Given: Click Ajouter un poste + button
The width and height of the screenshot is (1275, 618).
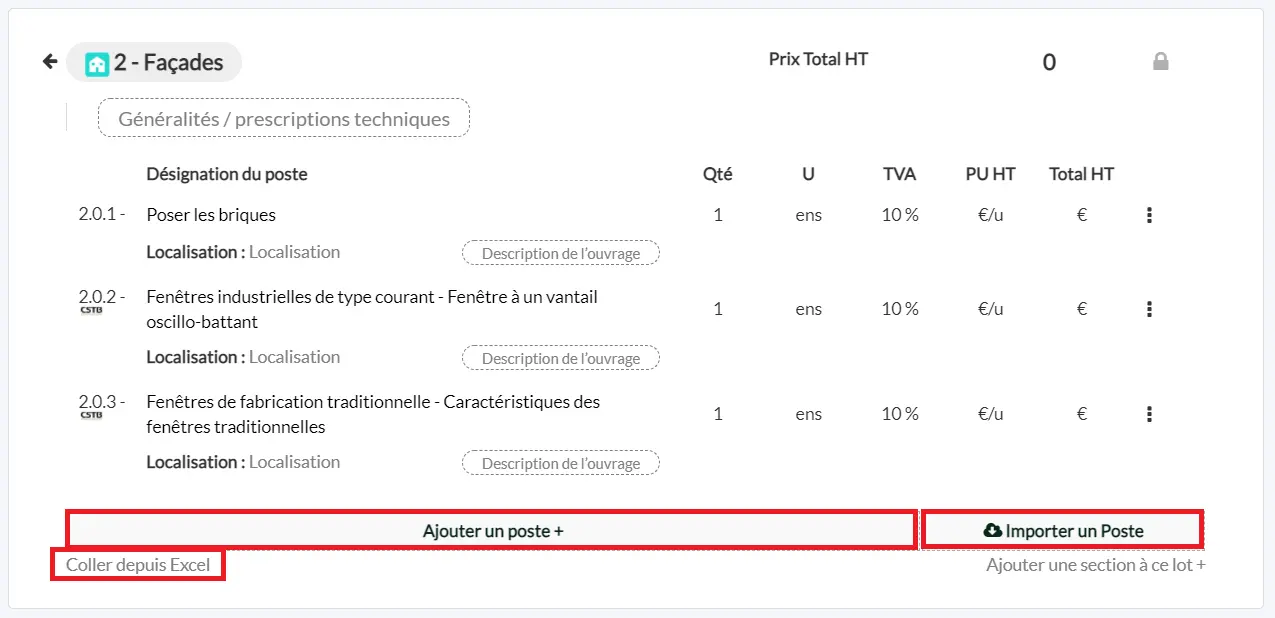Looking at the screenshot, I should pos(492,530).
